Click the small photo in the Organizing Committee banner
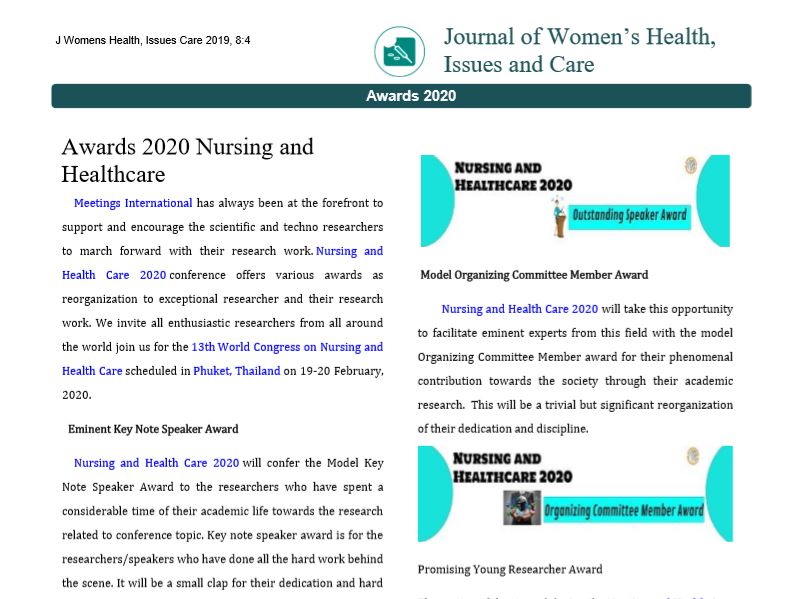 522,508
